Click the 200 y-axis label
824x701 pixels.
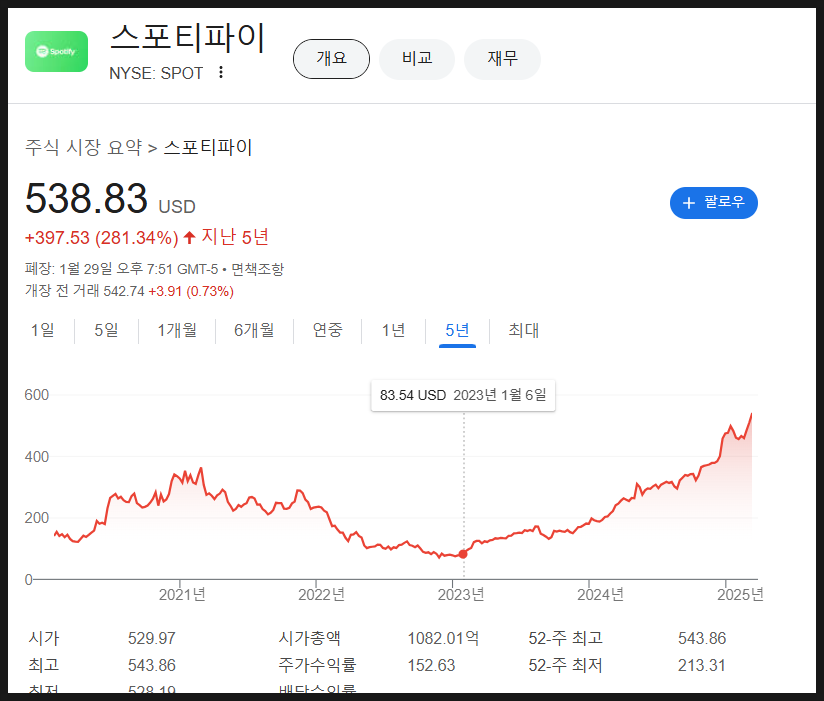pyautogui.click(x=37, y=518)
